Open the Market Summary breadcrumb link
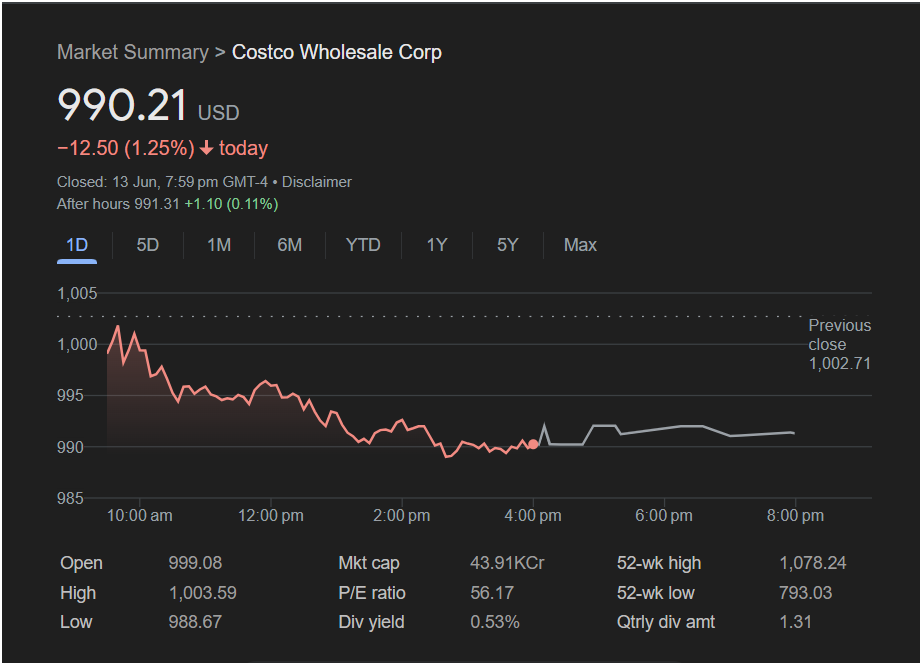922x665 pixels. (133, 52)
